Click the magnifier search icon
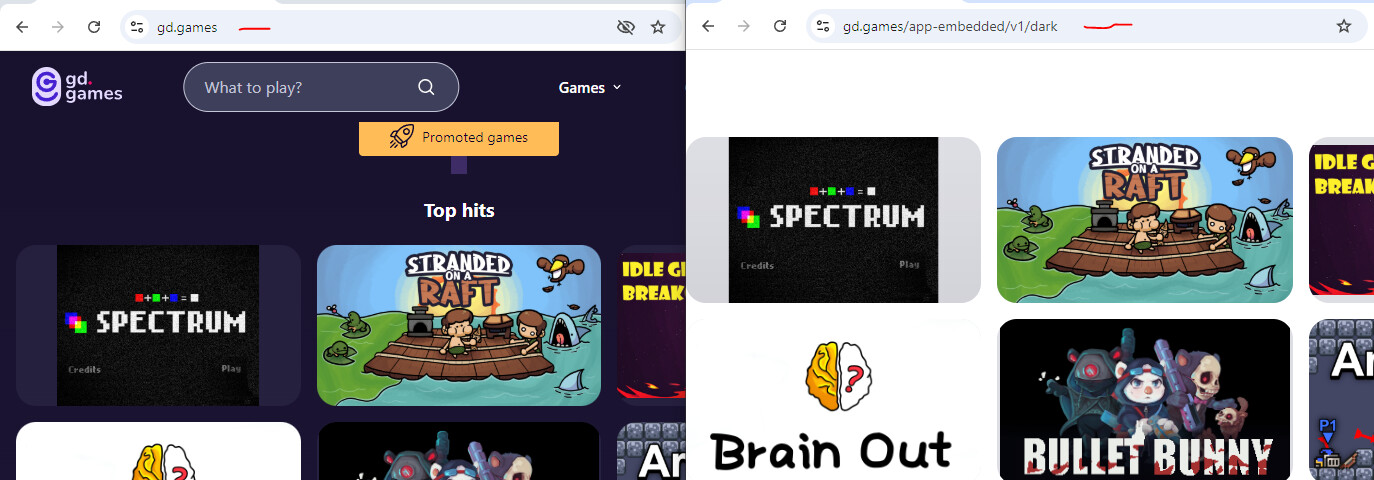 pyautogui.click(x=426, y=87)
